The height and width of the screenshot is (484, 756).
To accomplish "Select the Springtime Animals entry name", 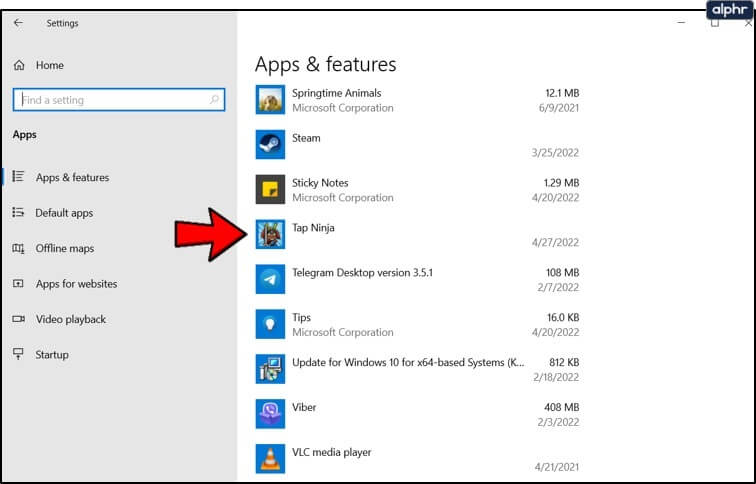I will pyautogui.click(x=337, y=93).
